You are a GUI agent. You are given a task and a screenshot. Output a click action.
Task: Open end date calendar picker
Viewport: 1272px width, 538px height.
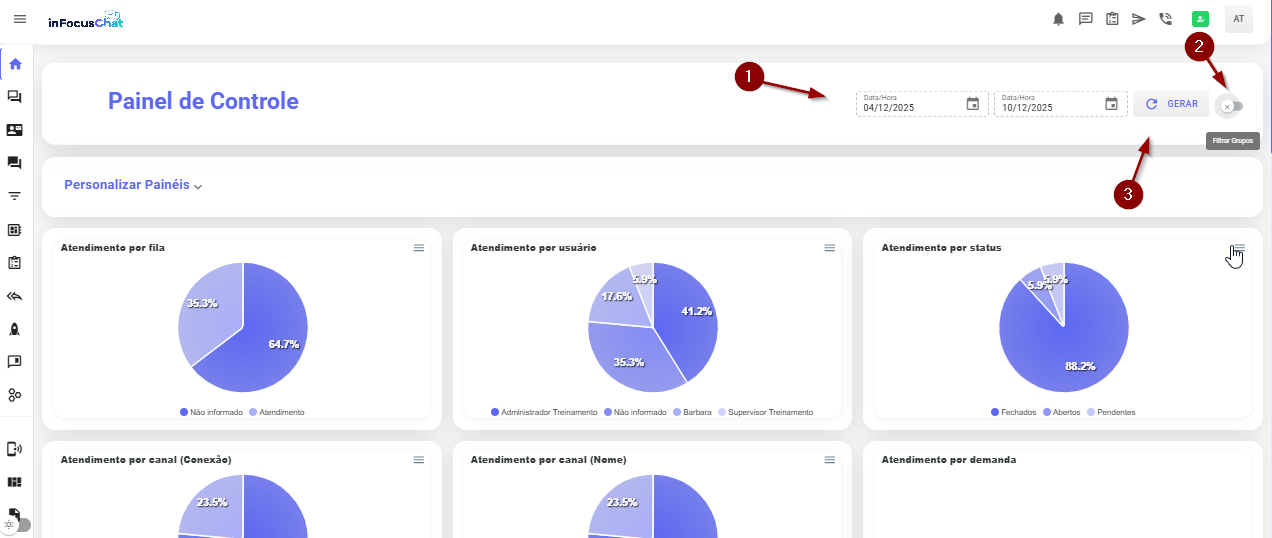click(x=1111, y=104)
